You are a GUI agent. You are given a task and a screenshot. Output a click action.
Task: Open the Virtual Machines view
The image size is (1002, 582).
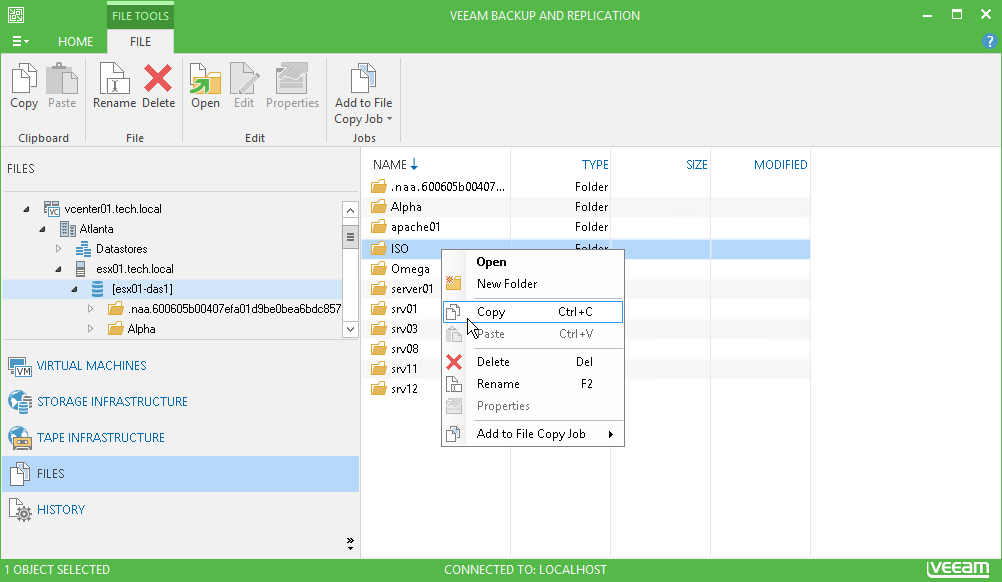click(91, 366)
